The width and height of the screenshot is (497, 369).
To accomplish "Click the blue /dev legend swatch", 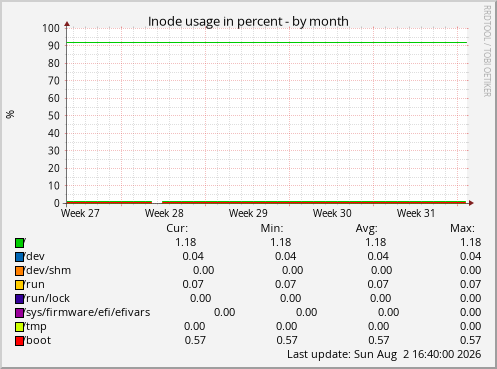I will click(x=19, y=257).
